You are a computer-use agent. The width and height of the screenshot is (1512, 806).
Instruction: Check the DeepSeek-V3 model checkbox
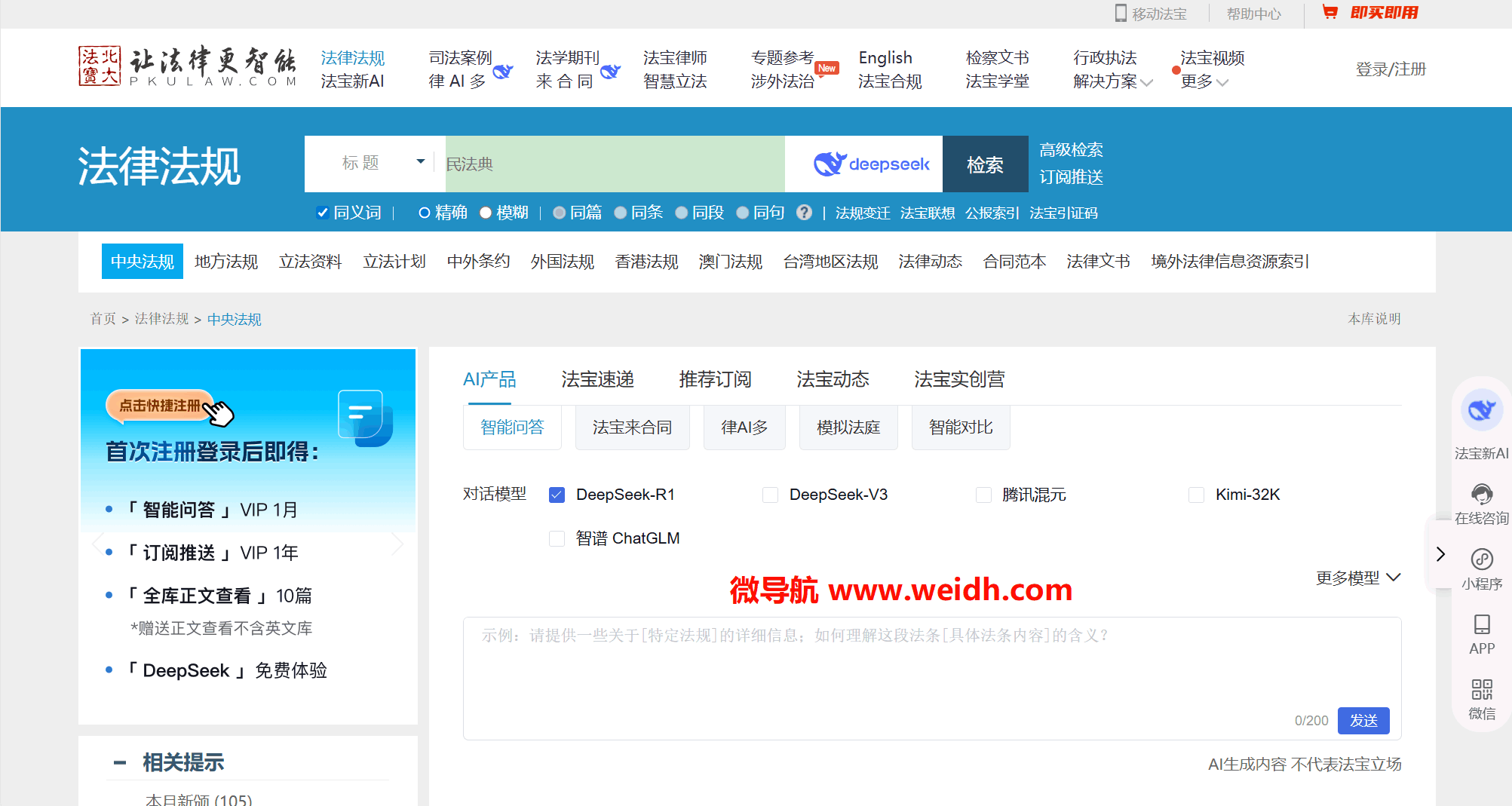point(770,495)
